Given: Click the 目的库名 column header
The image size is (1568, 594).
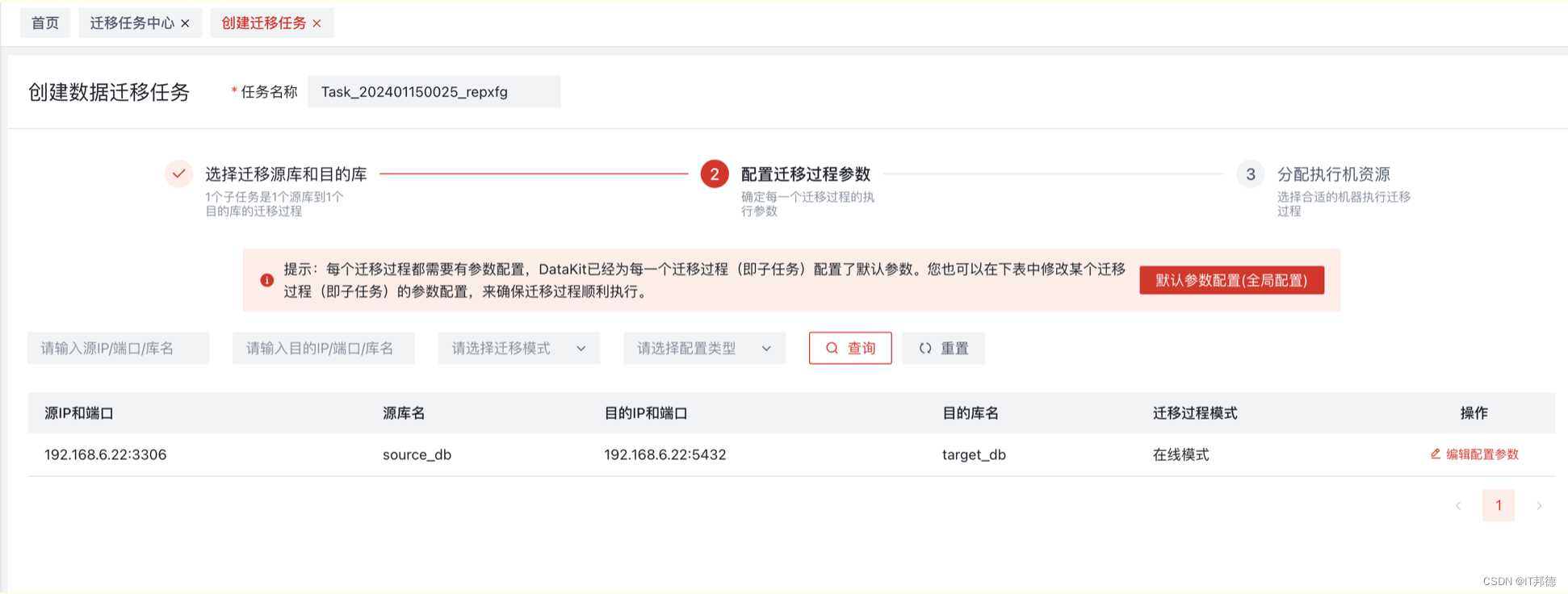Looking at the screenshot, I should tap(971, 413).
